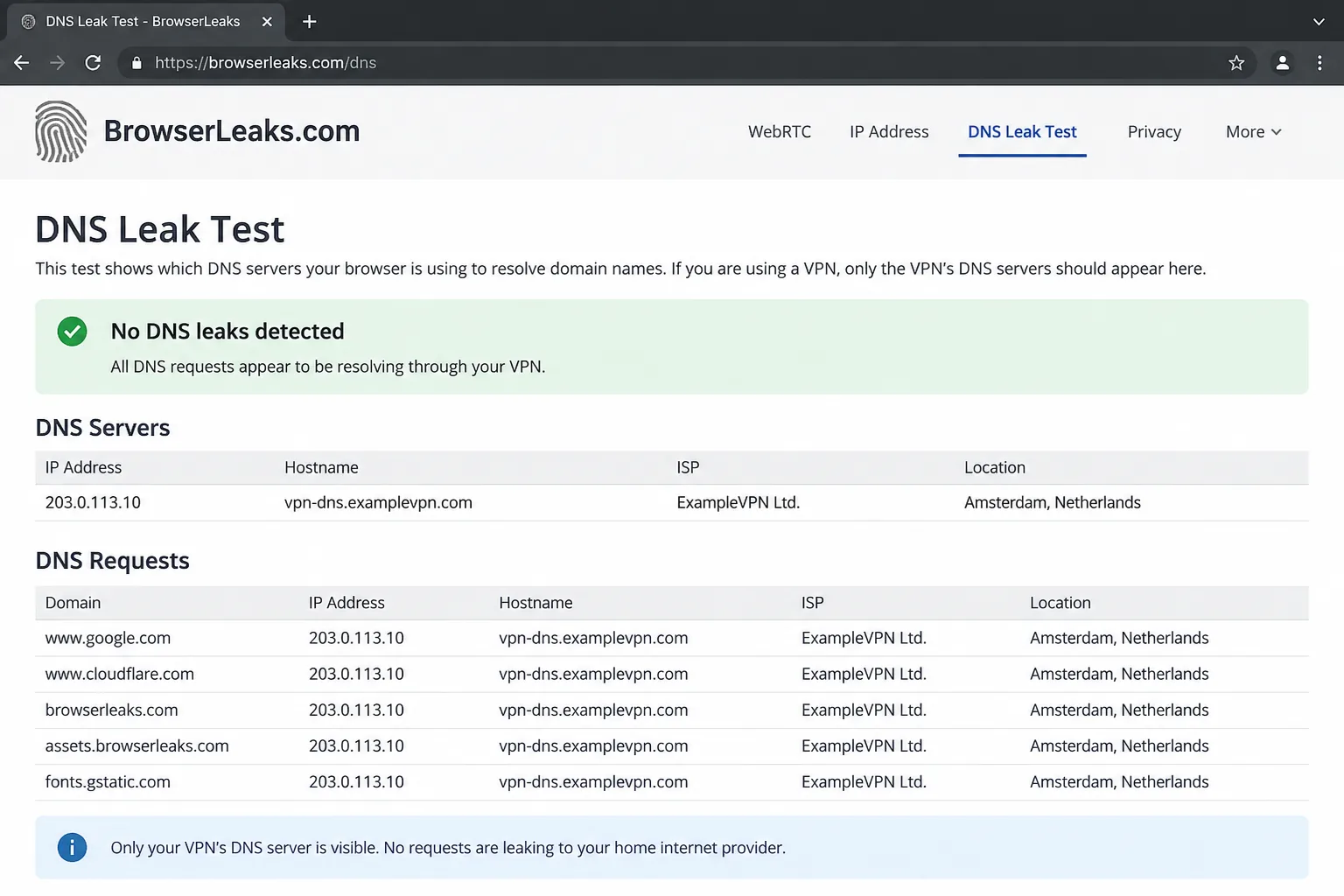Open a new tab with plus icon
The height and width of the screenshot is (896, 1344).
[x=309, y=22]
